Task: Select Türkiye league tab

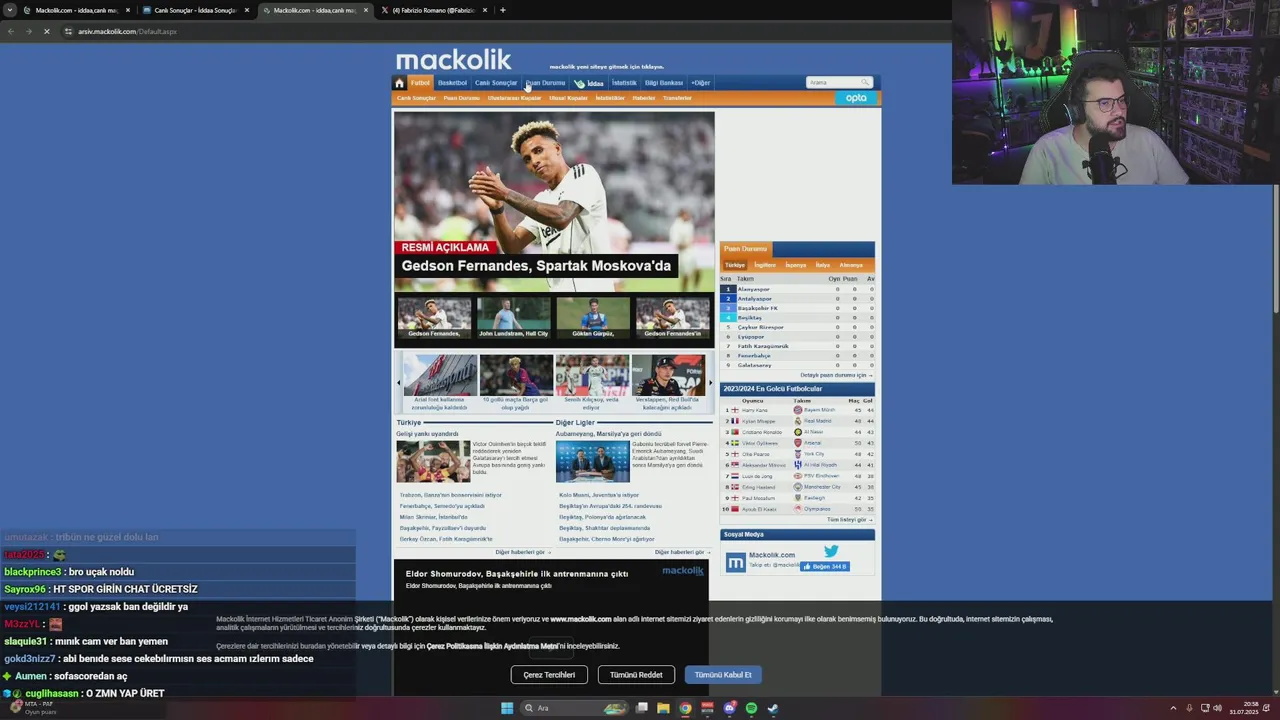Action: point(735,265)
